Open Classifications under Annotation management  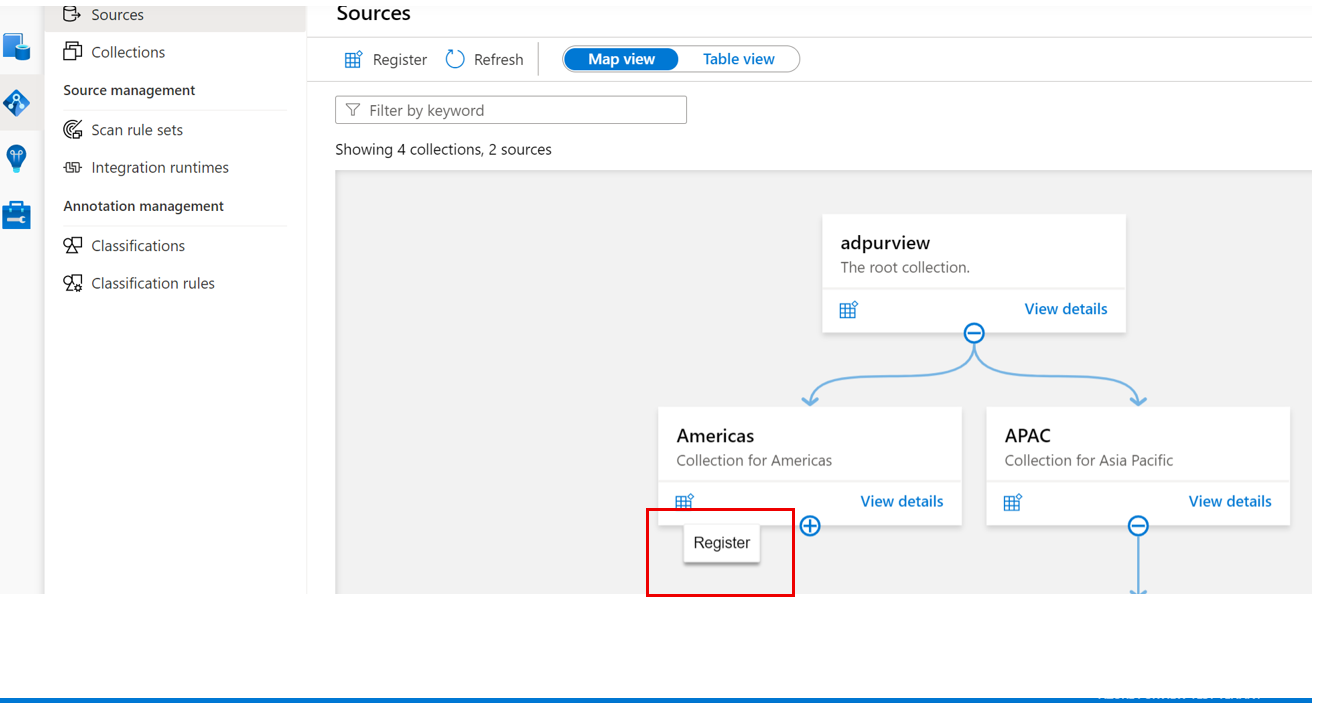click(x=136, y=245)
